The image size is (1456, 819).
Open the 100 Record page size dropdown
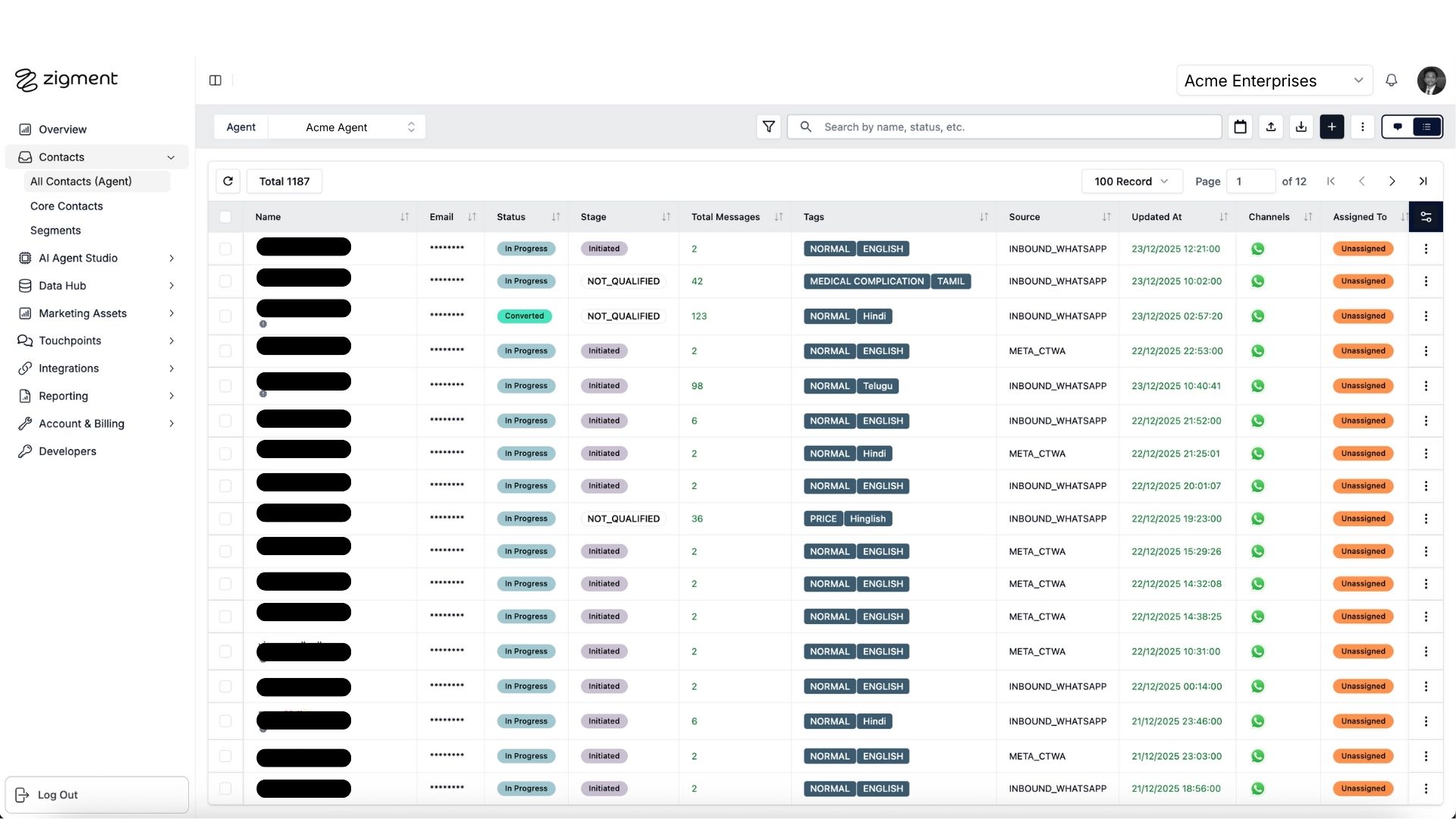1131,181
